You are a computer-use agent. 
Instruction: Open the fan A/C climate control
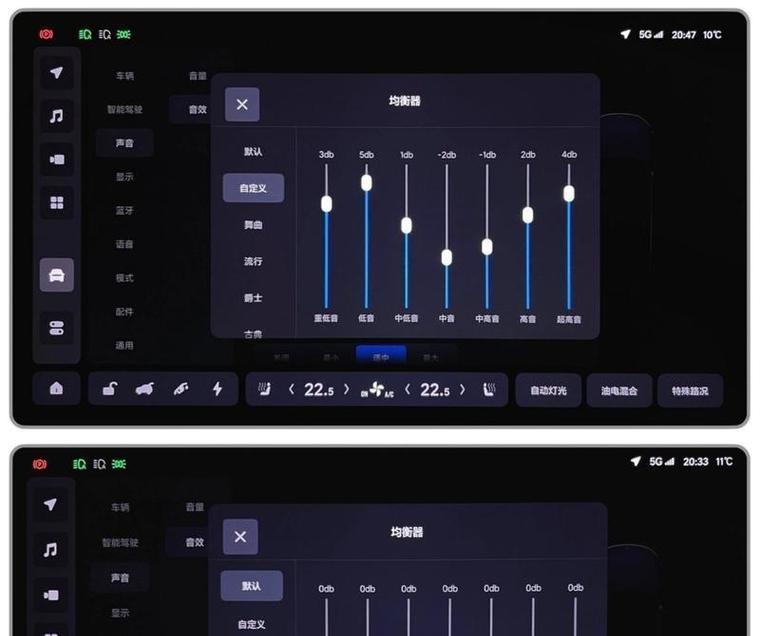click(x=377, y=389)
